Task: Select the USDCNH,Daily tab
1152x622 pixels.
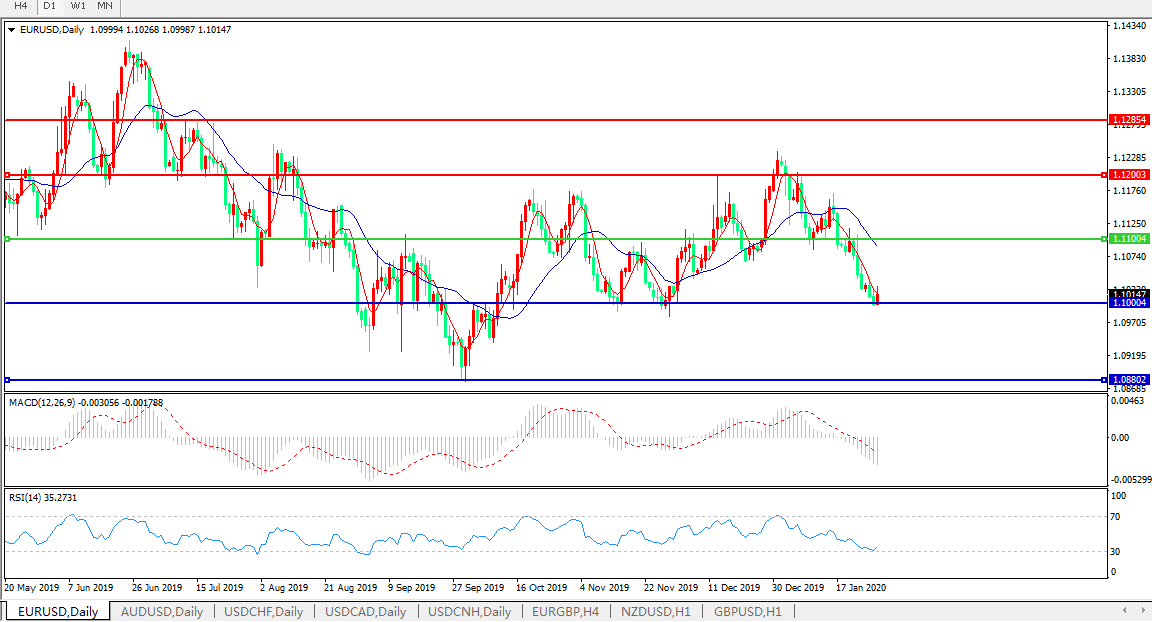Action: click(468, 611)
